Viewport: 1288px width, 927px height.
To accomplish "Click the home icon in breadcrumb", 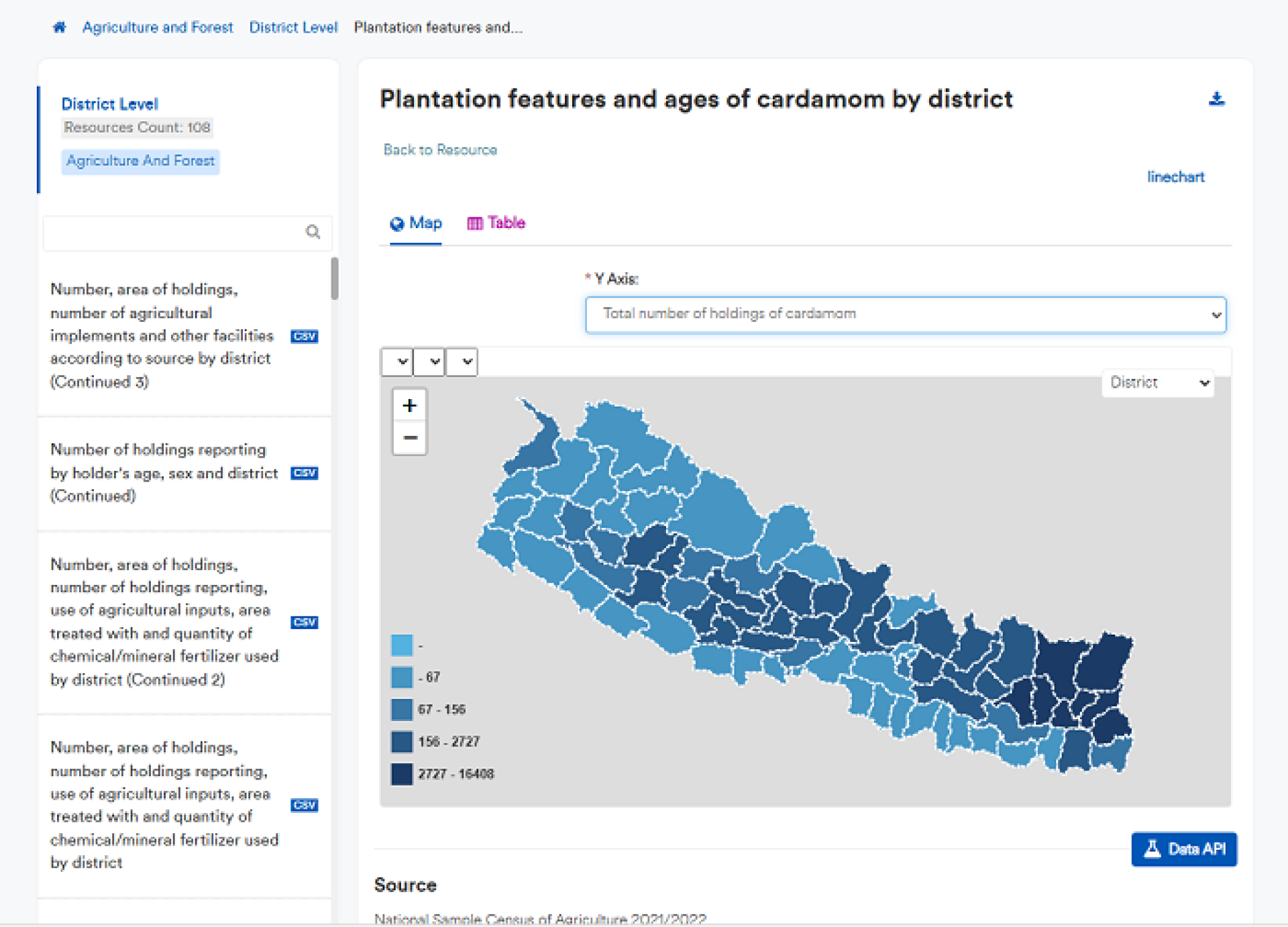I will [x=59, y=27].
